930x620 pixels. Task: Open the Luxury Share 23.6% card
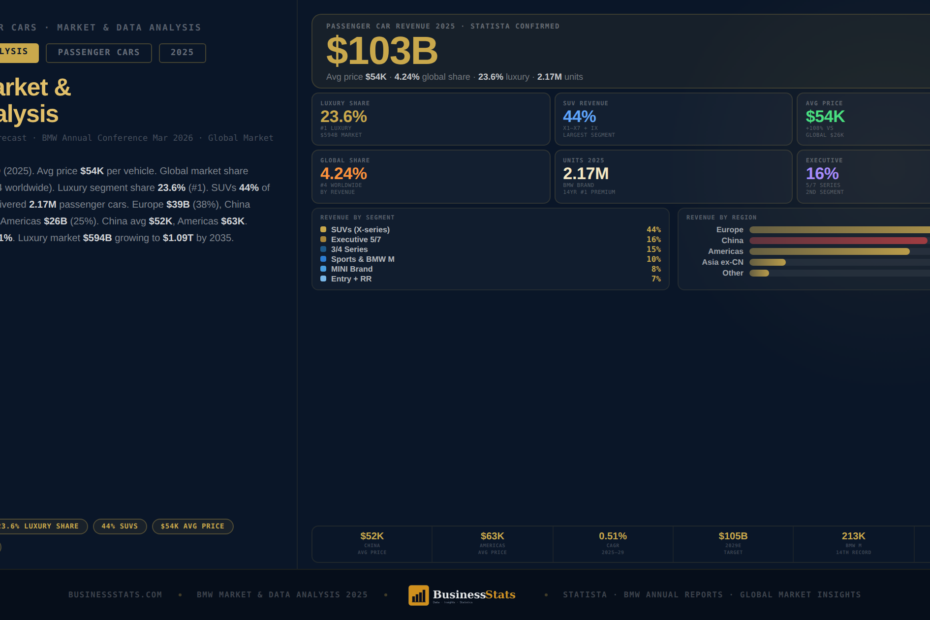(x=431, y=119)
